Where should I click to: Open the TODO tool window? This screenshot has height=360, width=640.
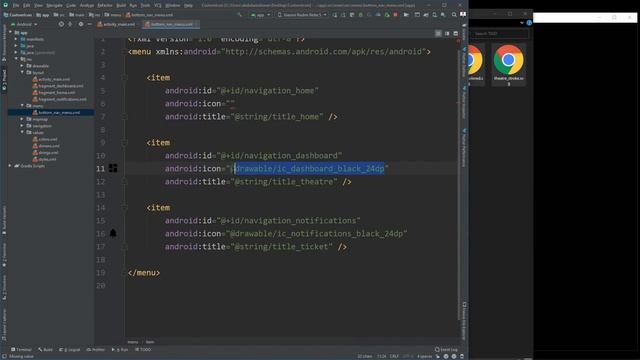pyautogui.click(x=143, y=350)
